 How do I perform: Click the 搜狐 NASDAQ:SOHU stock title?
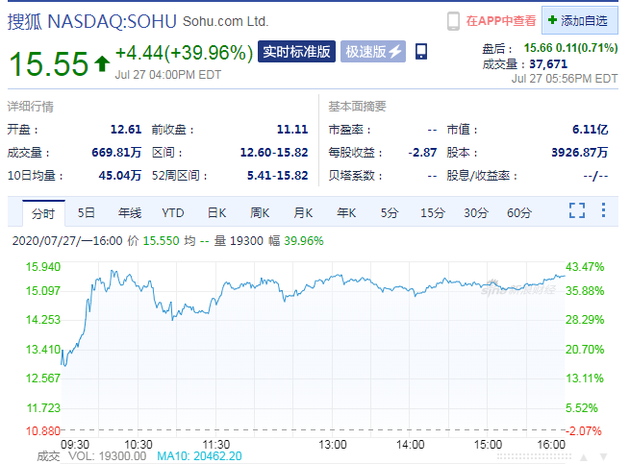click(92, 21)
